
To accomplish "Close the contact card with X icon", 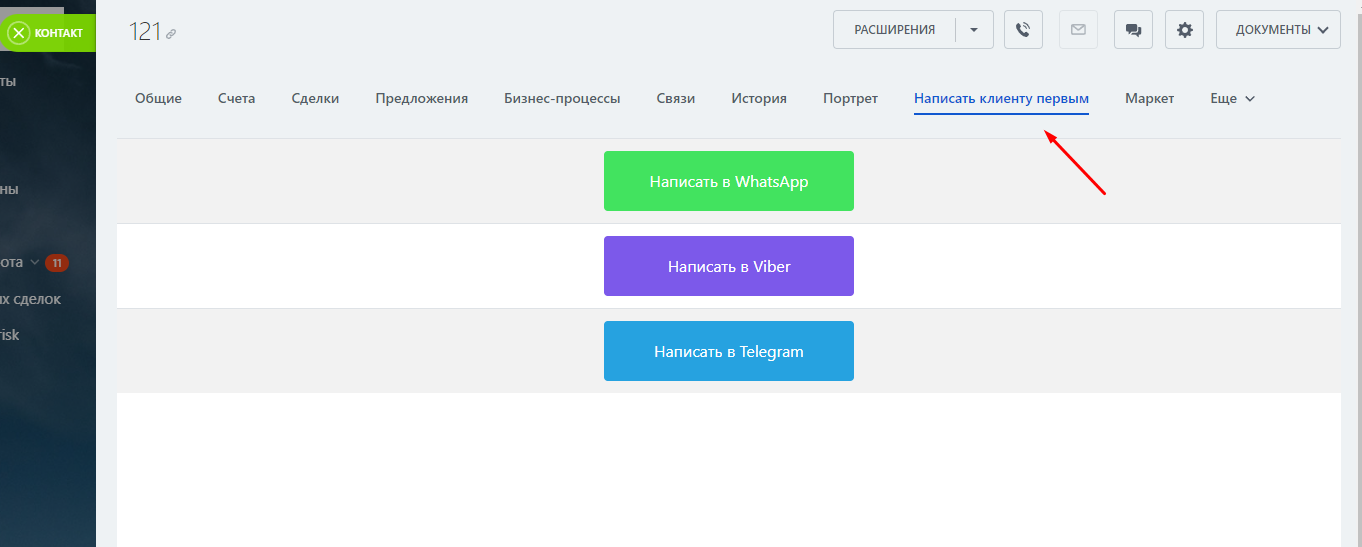I will pos(19,33).
